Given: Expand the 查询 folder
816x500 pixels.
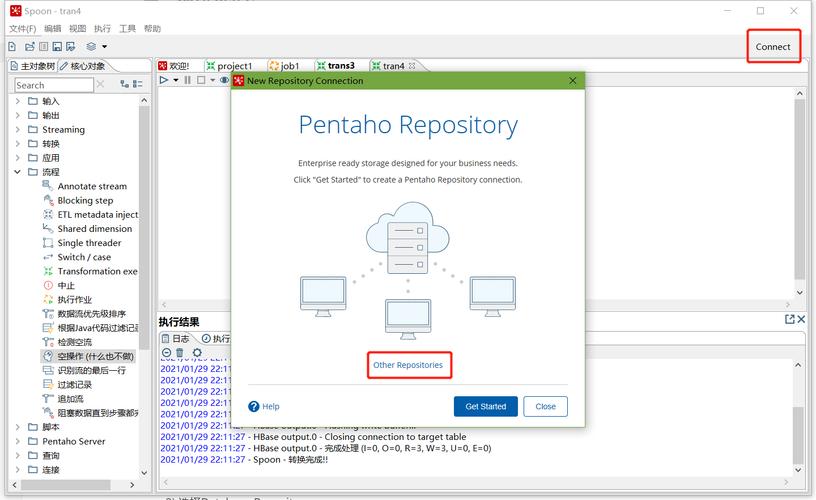Looking at the screenshot, I should [17, 455].
